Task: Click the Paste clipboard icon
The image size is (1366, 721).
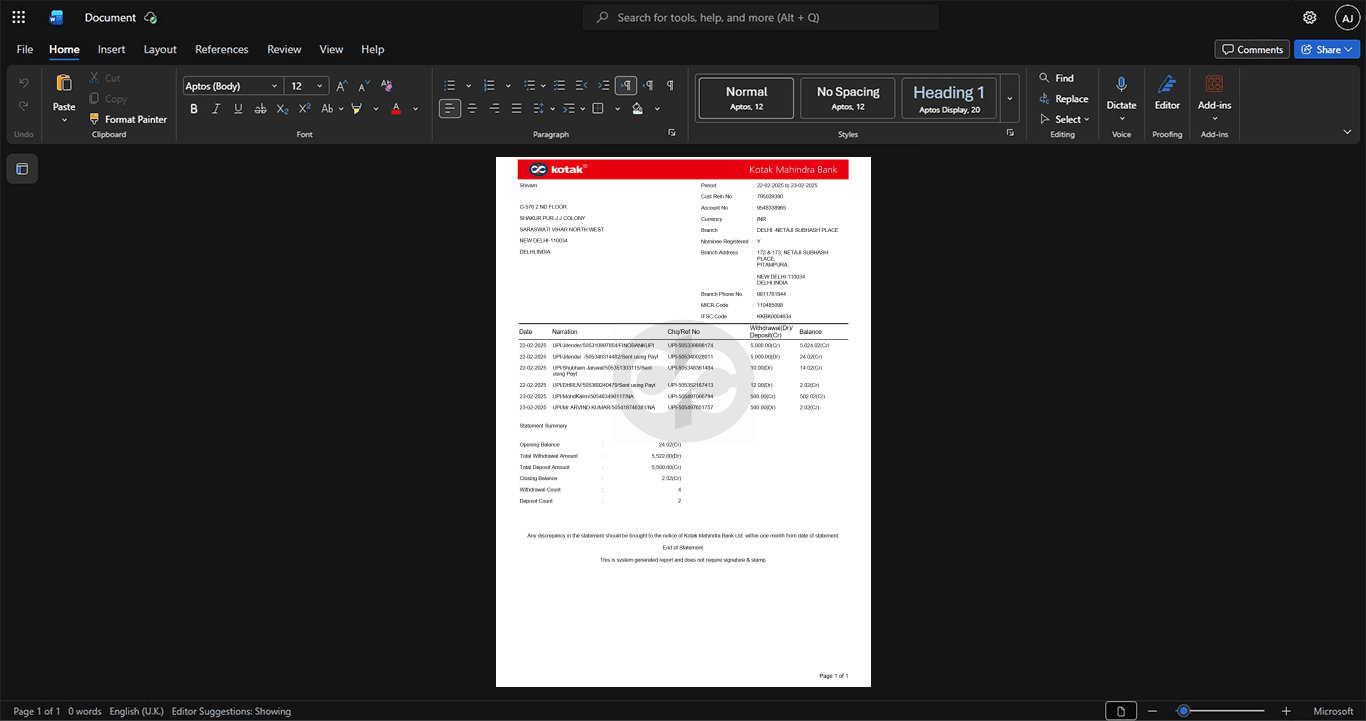Action: (x=64, y=83)
